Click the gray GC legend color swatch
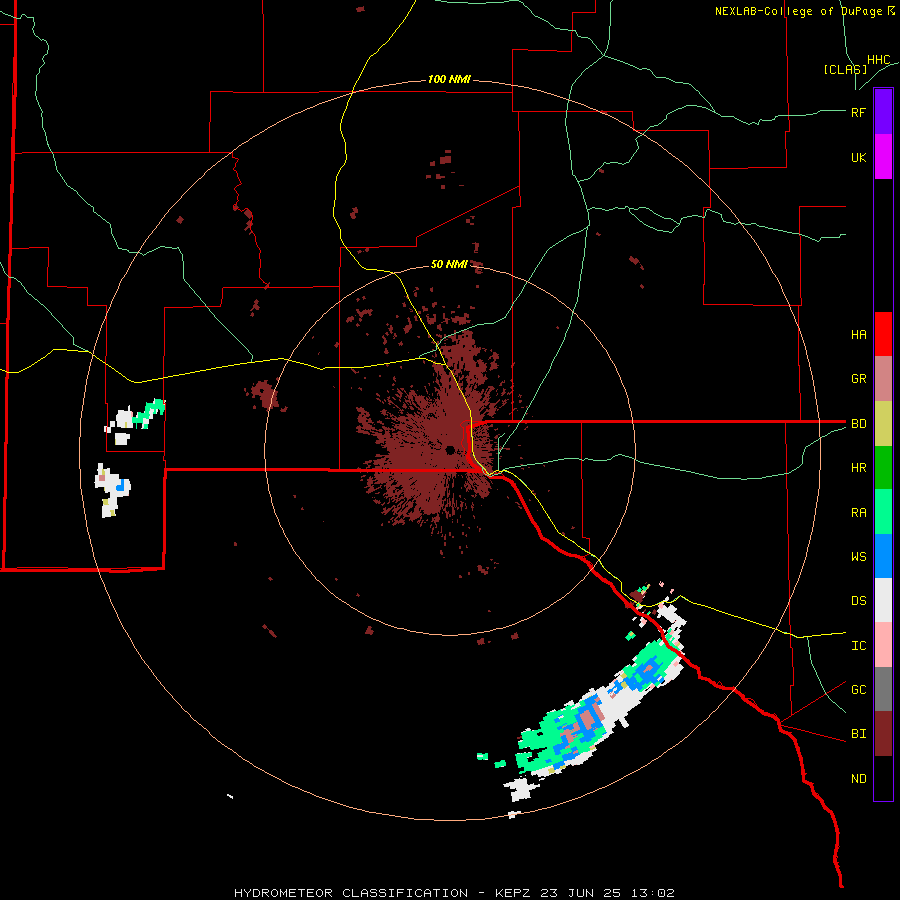 click(x=883, y=689)
